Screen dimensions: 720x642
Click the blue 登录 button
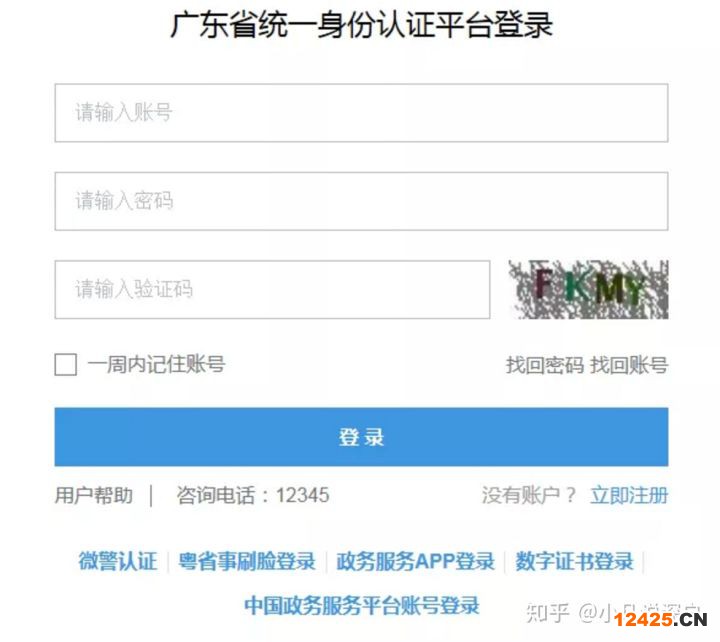[x=361, y=437]
